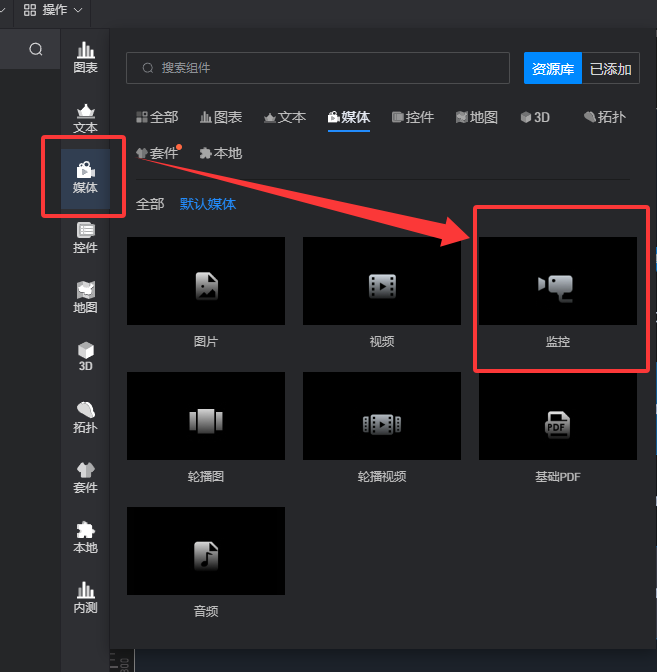The height and width of the screenshot is (672, 657).
Task: Select the 拓扑 top category tab
Action: (x=605, y=117)
